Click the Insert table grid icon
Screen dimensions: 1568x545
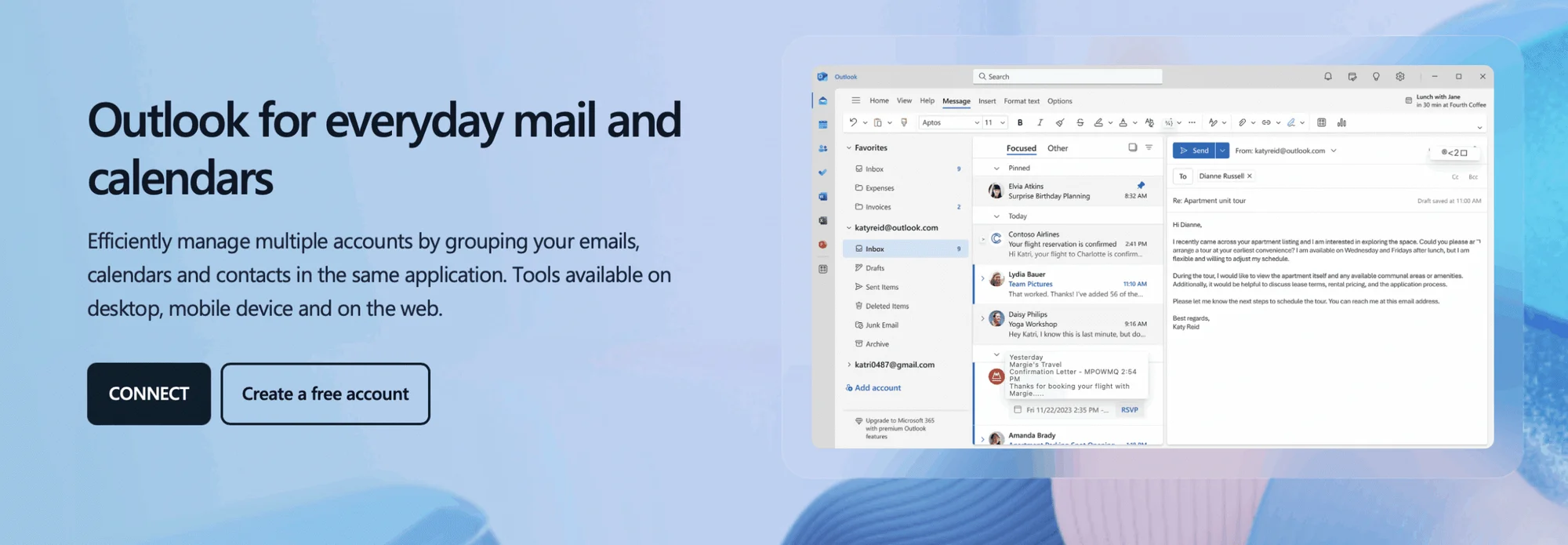click(x=1322, y=122)
